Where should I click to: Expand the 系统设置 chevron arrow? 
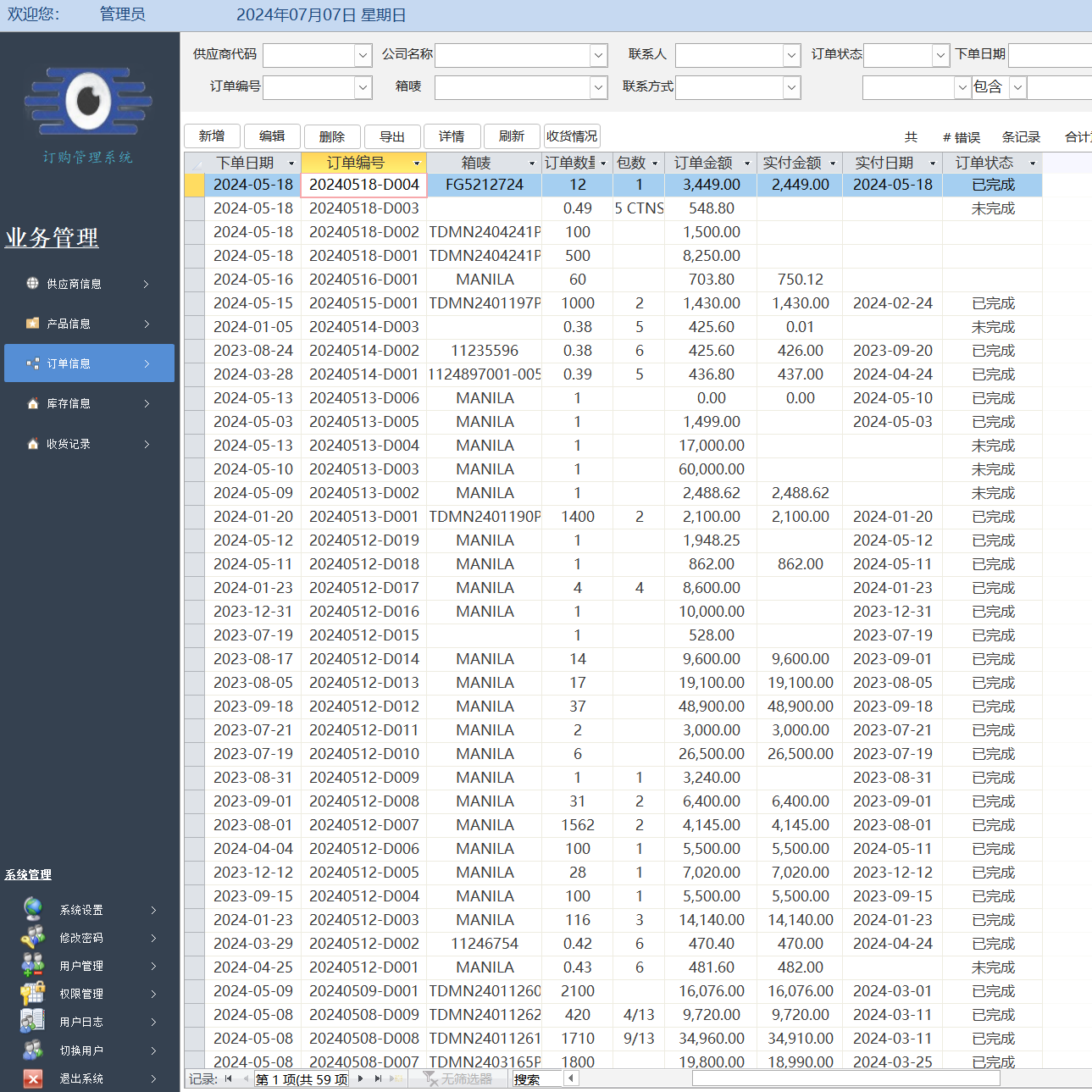tap(153, 910)
